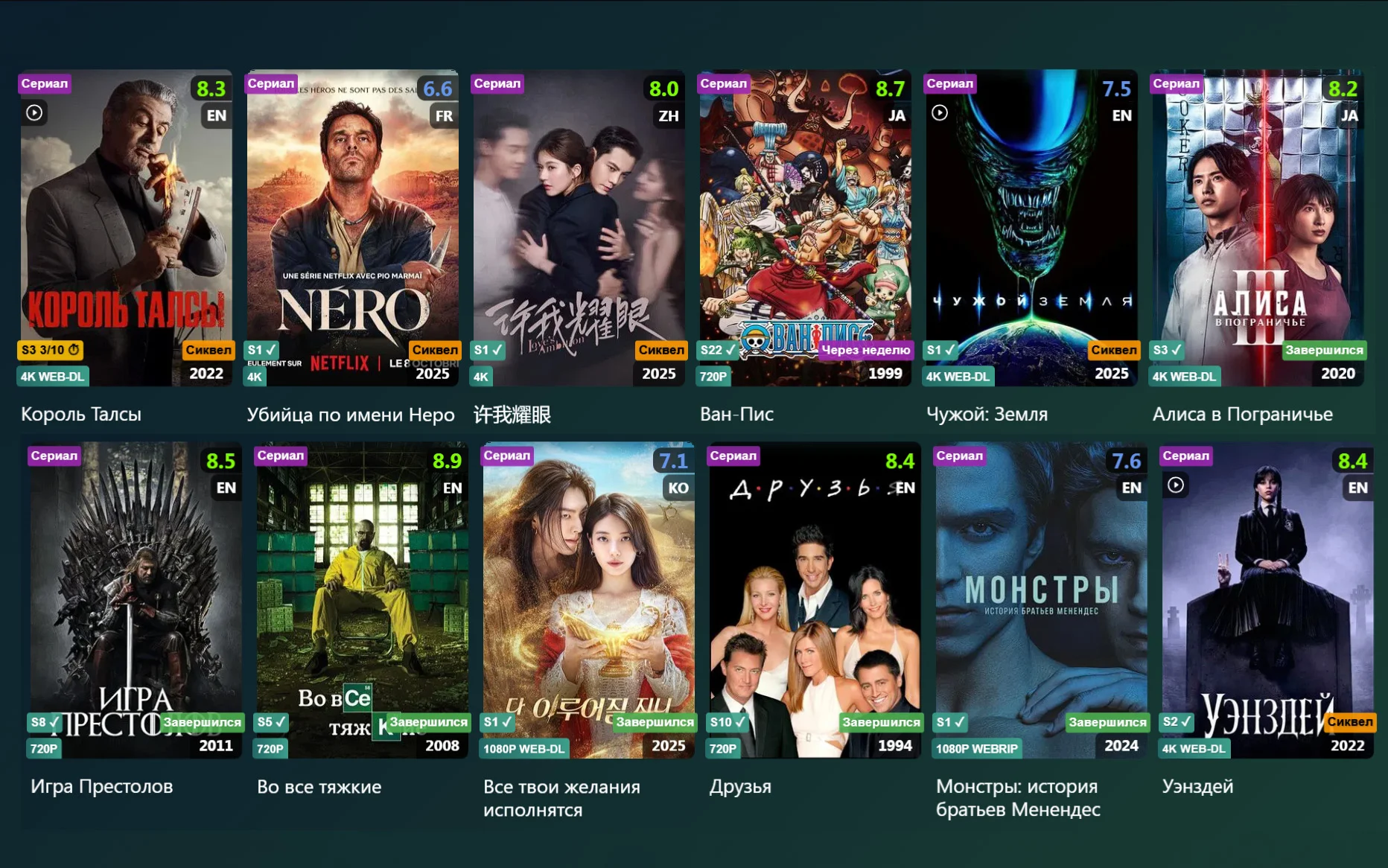Open the Игра Престолов title link
The height and width of the screenshot is (868, 1388).
[x=101, y=786]
